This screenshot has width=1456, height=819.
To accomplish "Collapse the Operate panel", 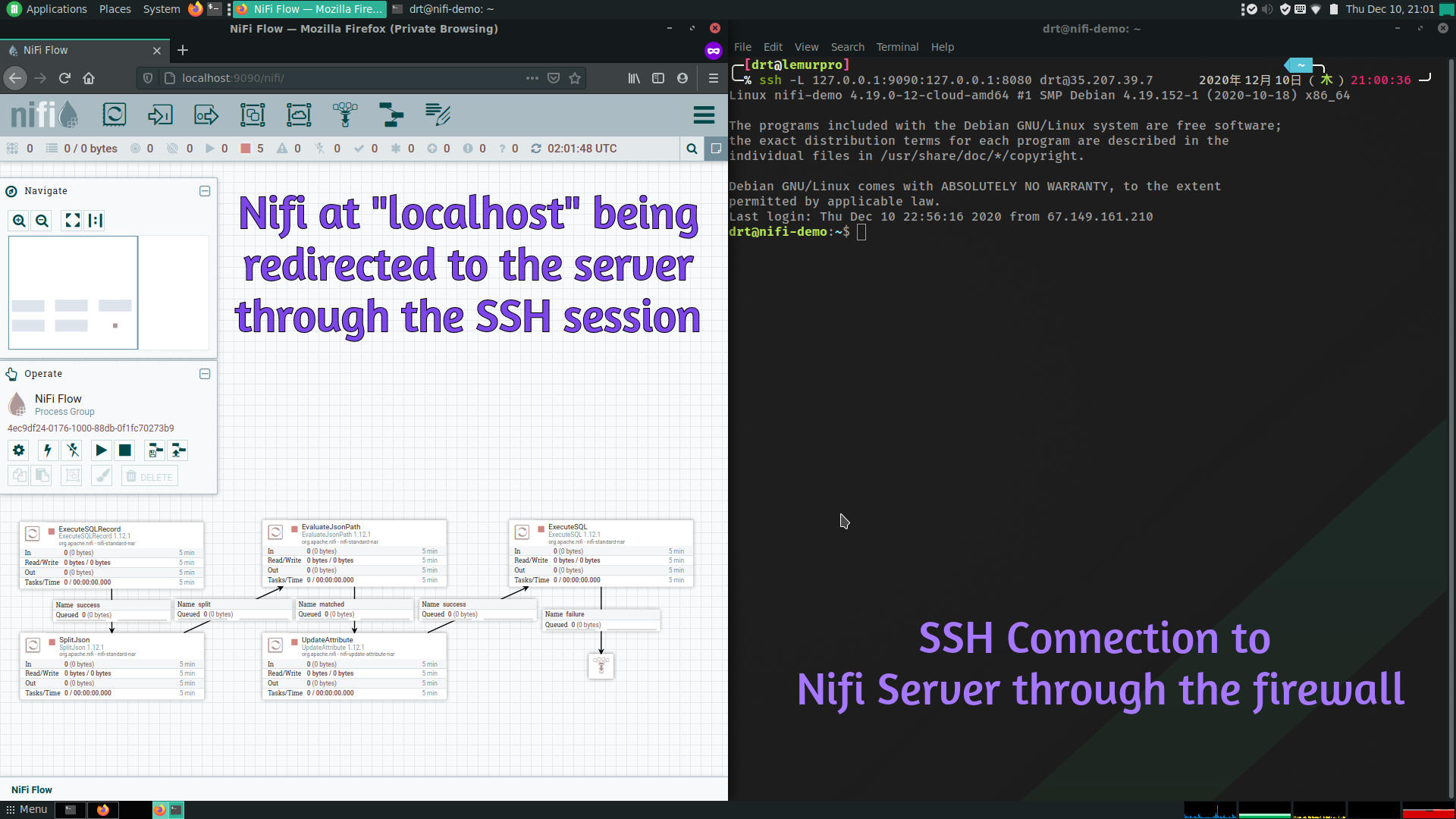I will (x=205, y=374).
